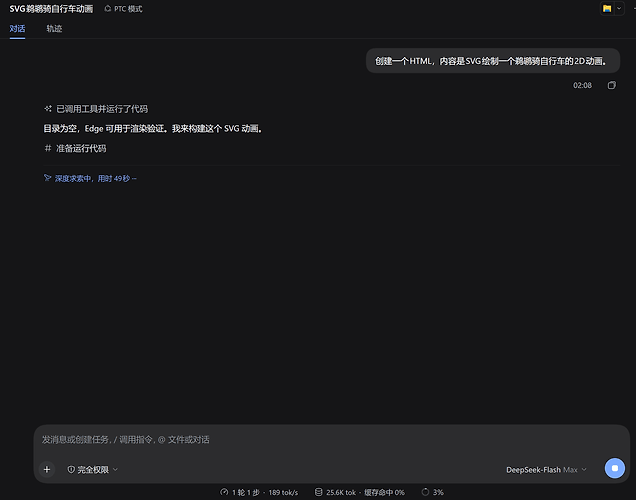Click the PTC 模式 indicator
Screen dimensions: 636x500
pos(123,9)
